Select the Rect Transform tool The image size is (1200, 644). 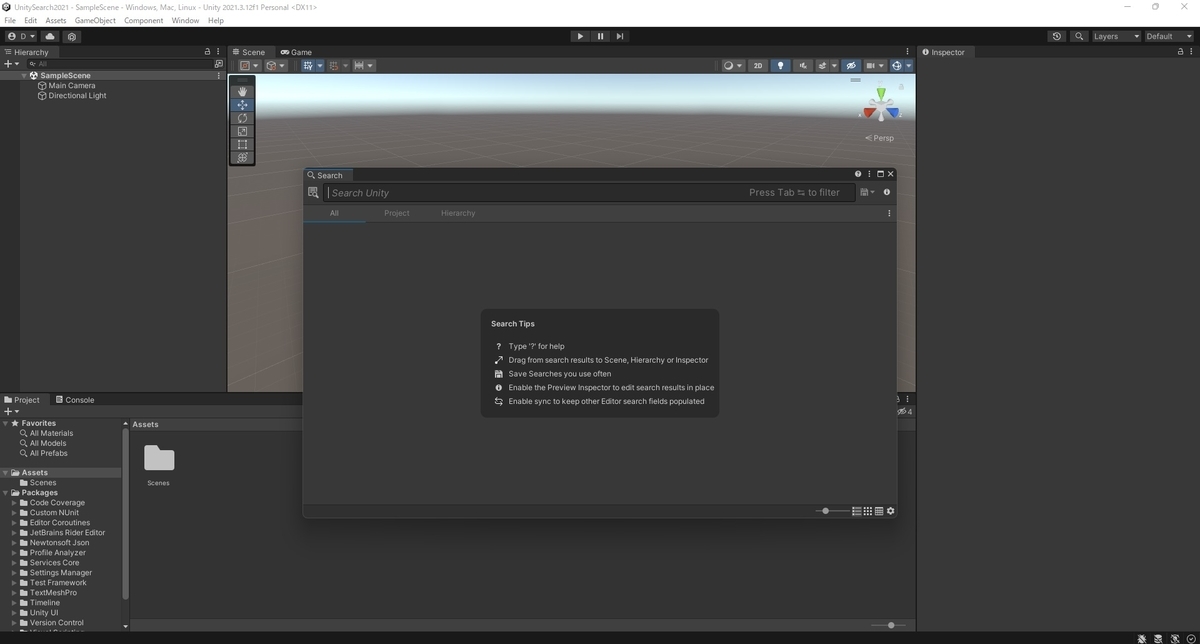coord(242,144)
